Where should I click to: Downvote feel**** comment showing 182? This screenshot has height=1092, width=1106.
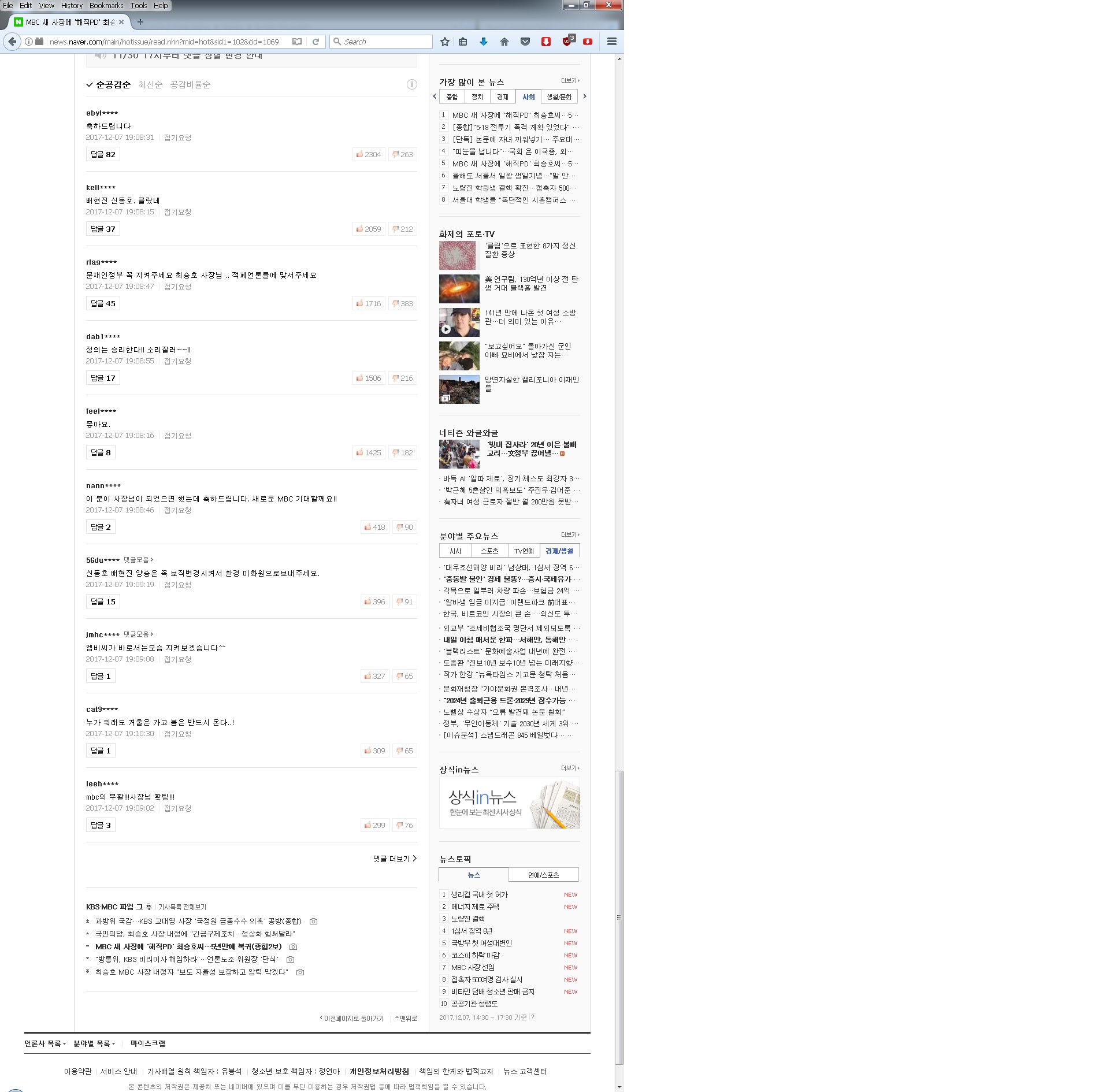pos(403,452)
